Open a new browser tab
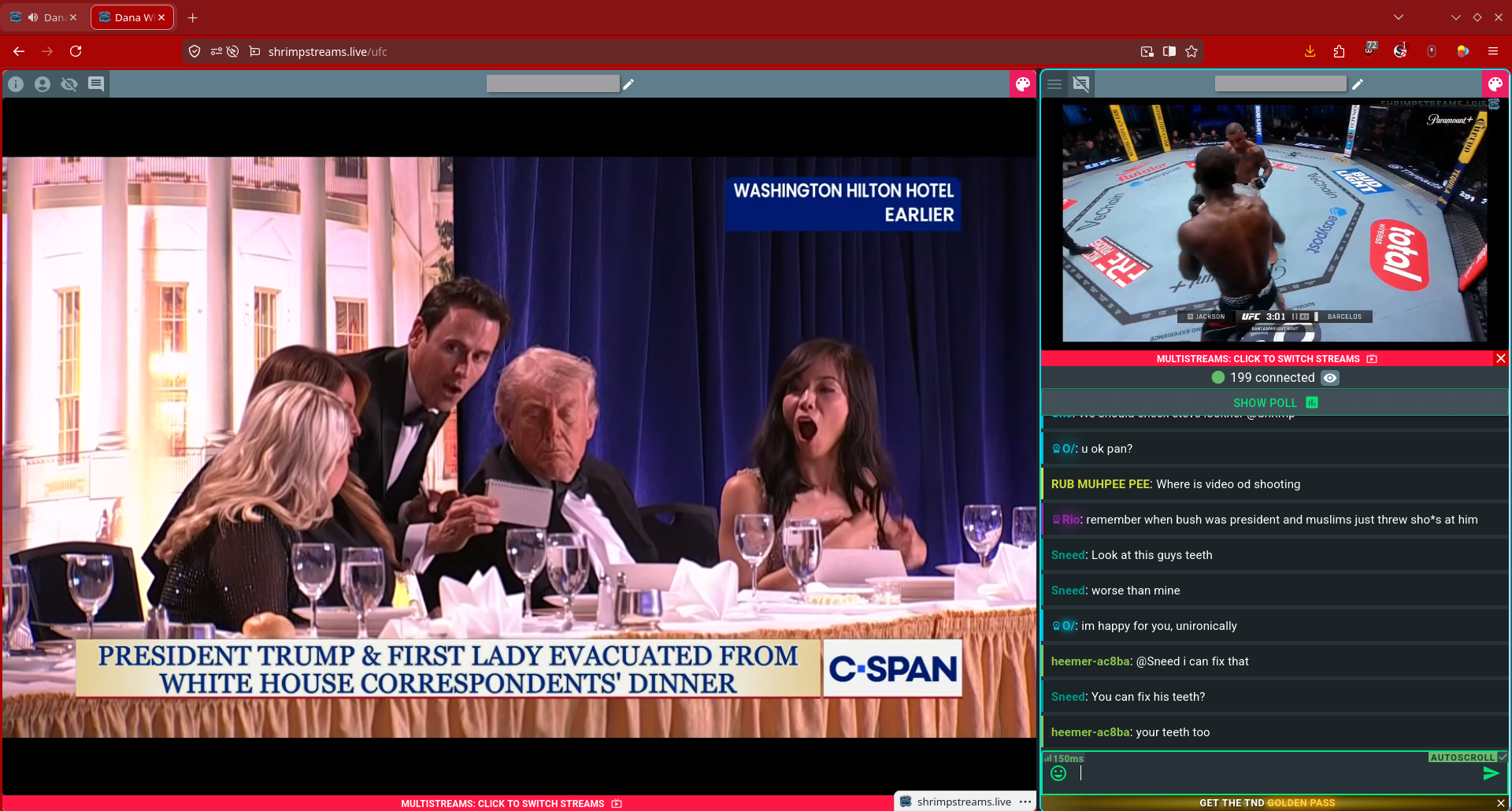This screenshot has width=1512, height=811. [x=193, y=17]
